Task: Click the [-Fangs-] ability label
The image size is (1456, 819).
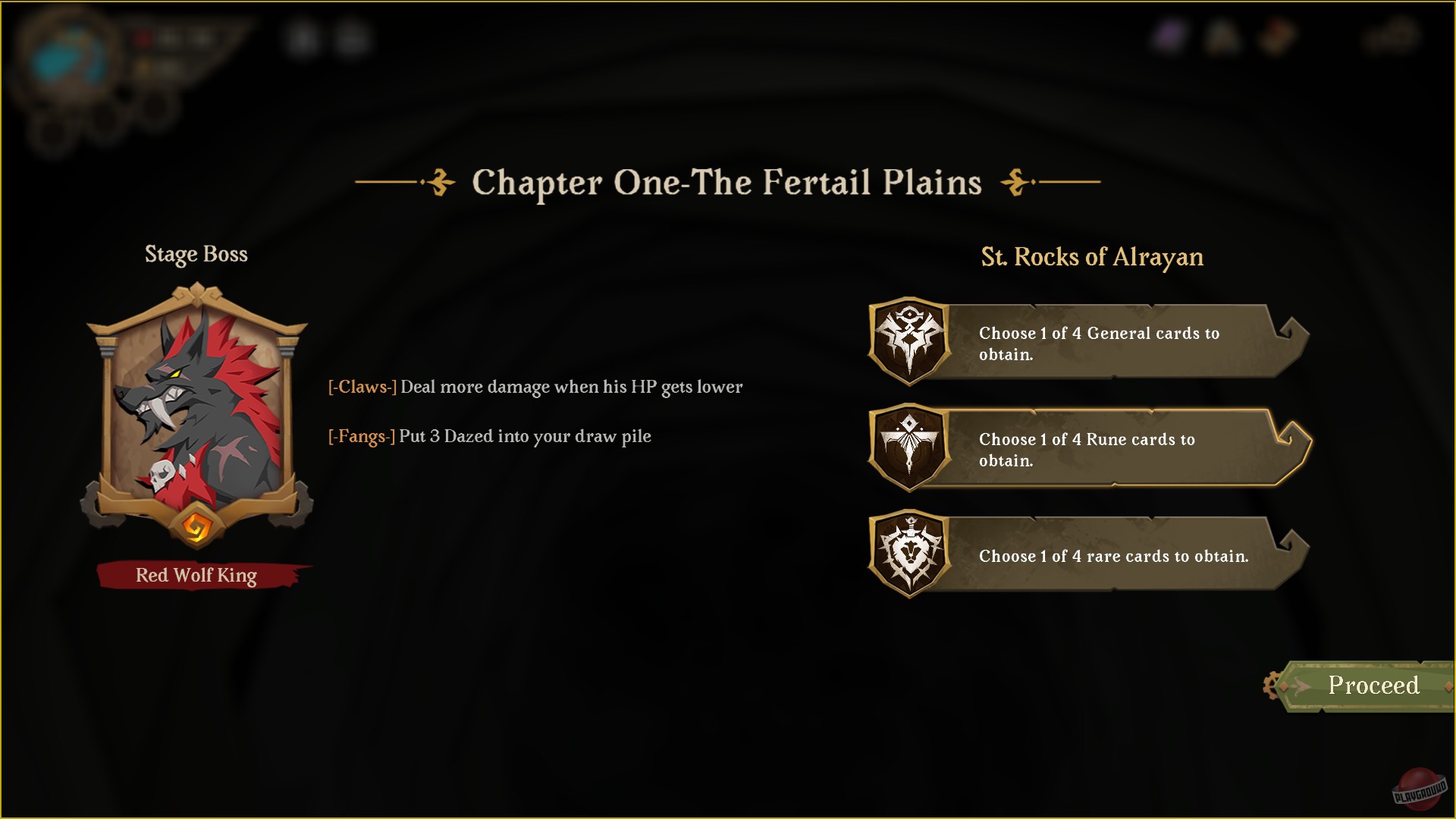Action: (x=361, y=436)
